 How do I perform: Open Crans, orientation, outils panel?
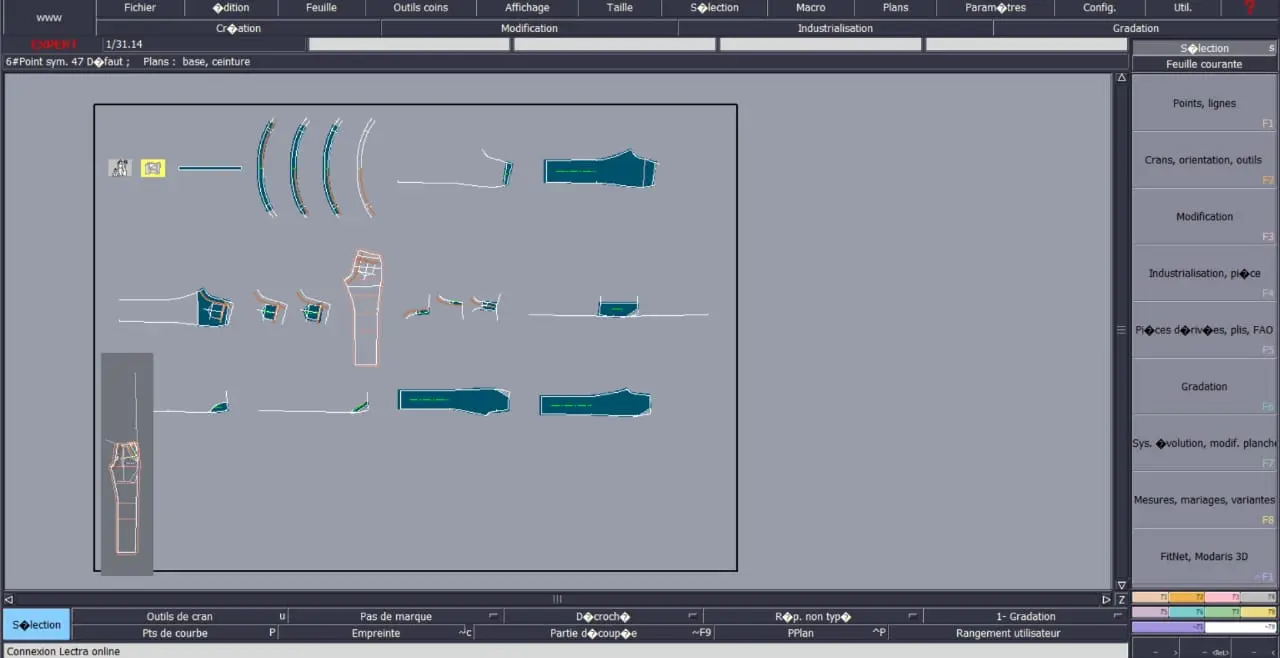click(x=1204, y=160)
